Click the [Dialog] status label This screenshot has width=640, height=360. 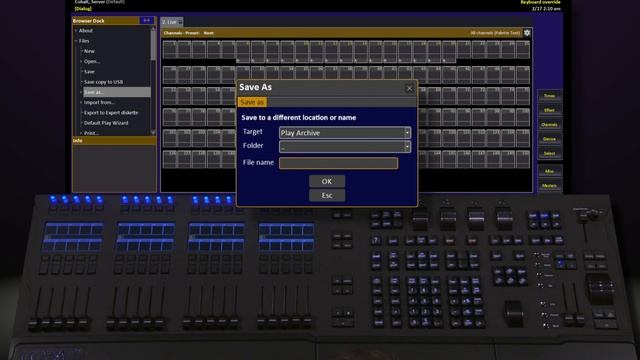coord(83,9)
